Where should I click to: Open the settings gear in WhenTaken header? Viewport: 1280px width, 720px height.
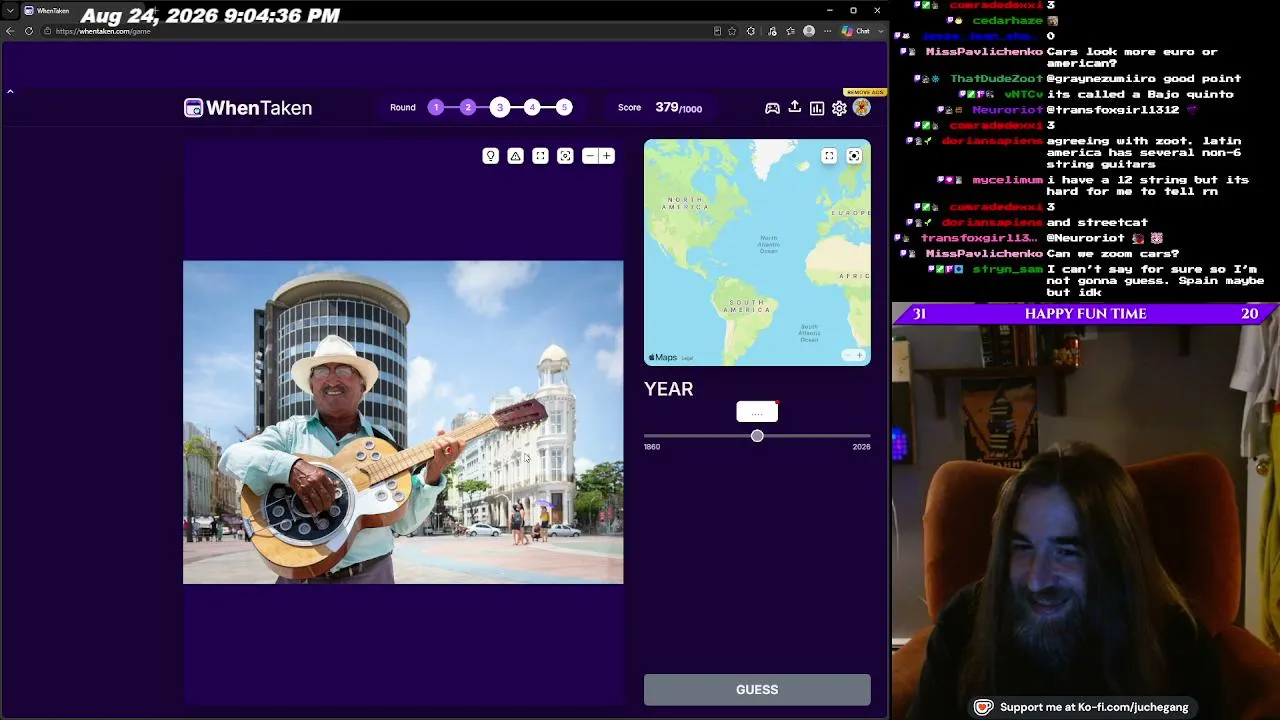coord(839,108)
